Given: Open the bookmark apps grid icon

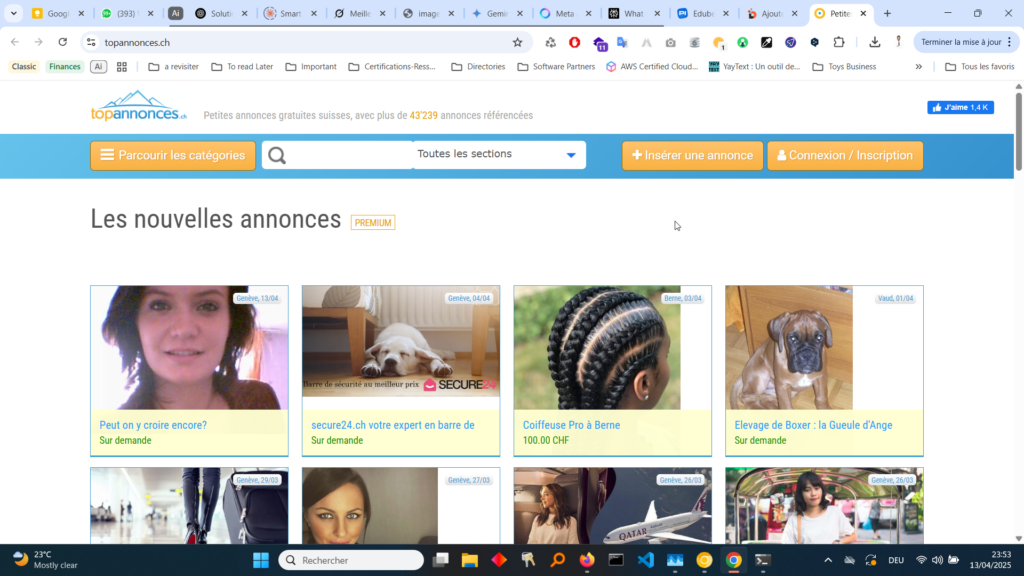Looking at the screenshot, I should [121, 67].
